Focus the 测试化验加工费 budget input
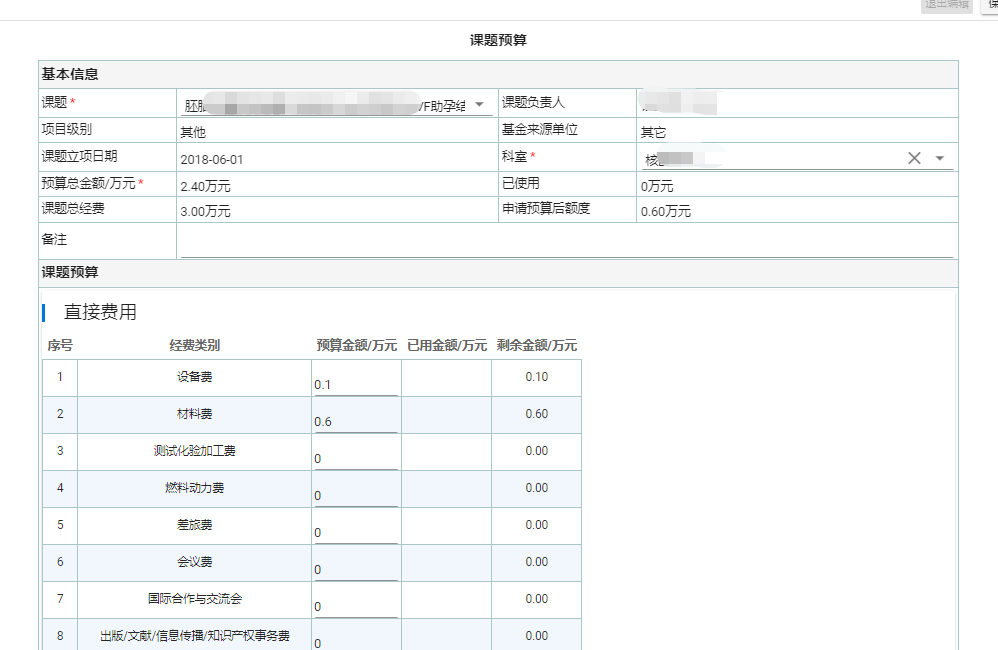This screenshot has height=650, width=998. pos(355,458)
